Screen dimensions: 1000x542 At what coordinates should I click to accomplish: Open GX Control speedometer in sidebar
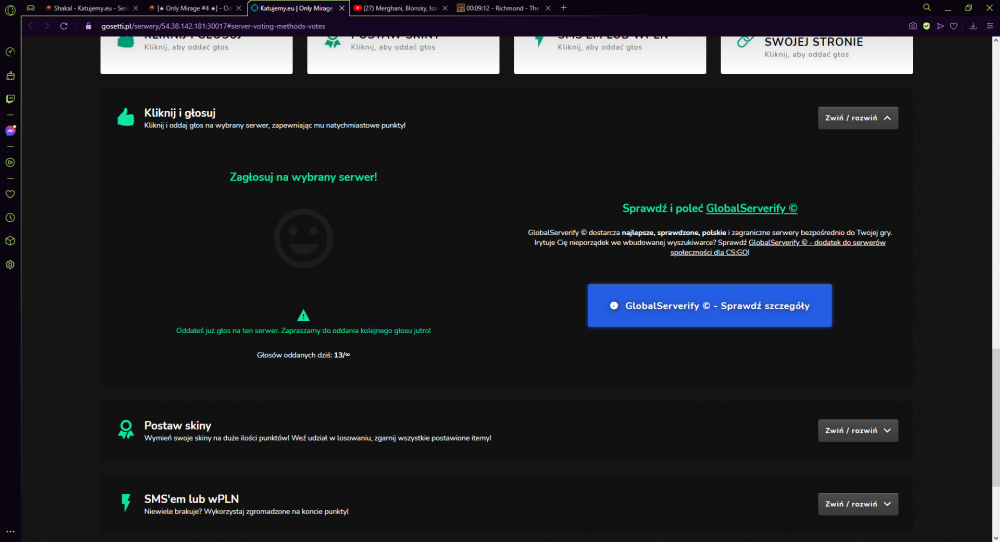(x=10, y=52)
